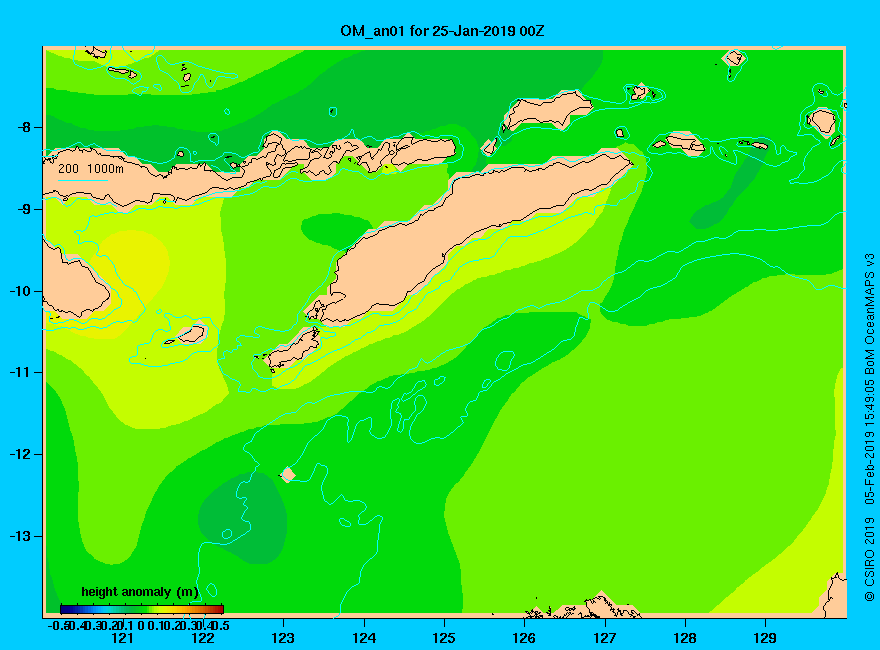Image resolution: width=880 pixels, height=650 pixels.
Task: Click longitude label "121"
Action: coord(122,638)
